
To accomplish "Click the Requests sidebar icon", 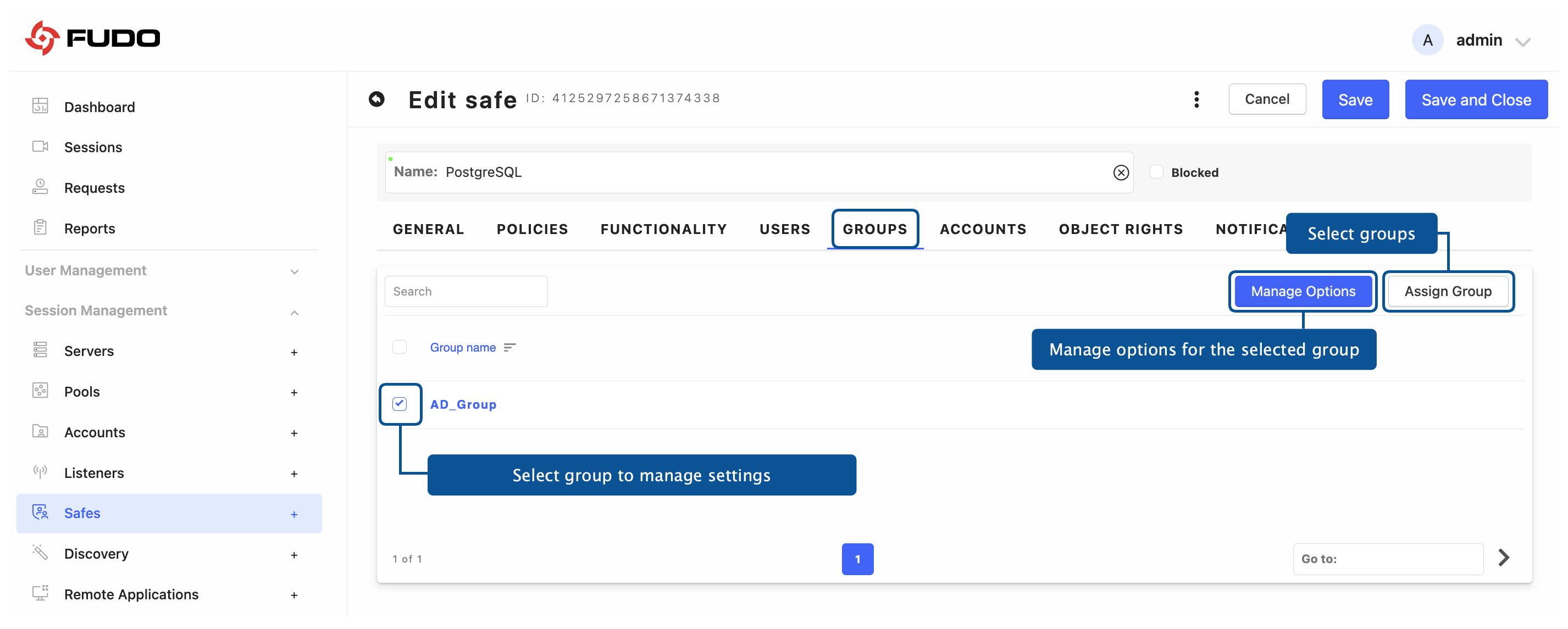I will tap(40, 187).
